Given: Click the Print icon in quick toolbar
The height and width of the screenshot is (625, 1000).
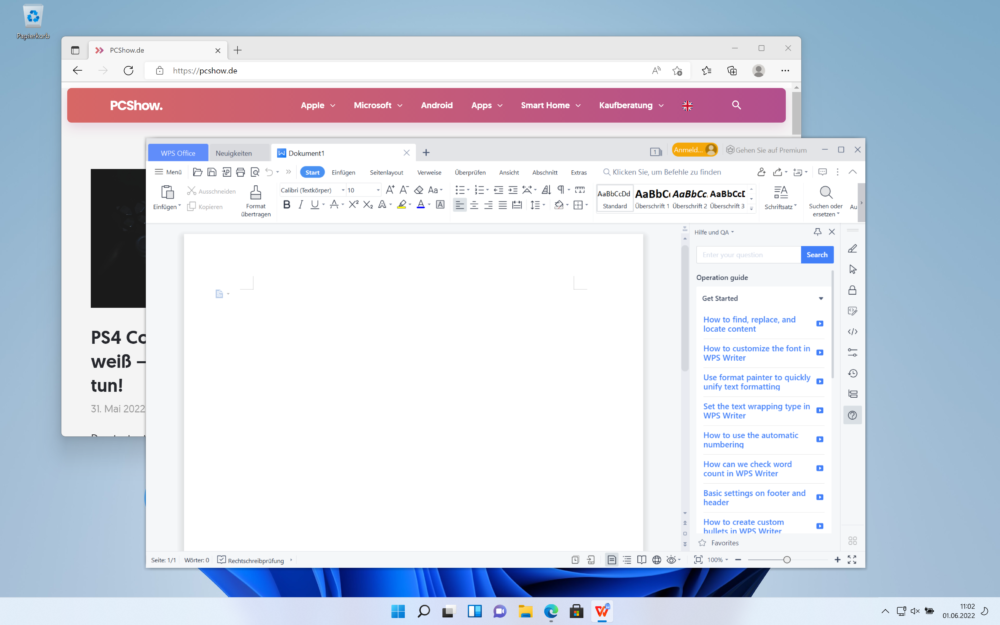Looking at the screenshot, I should (240, 172).
